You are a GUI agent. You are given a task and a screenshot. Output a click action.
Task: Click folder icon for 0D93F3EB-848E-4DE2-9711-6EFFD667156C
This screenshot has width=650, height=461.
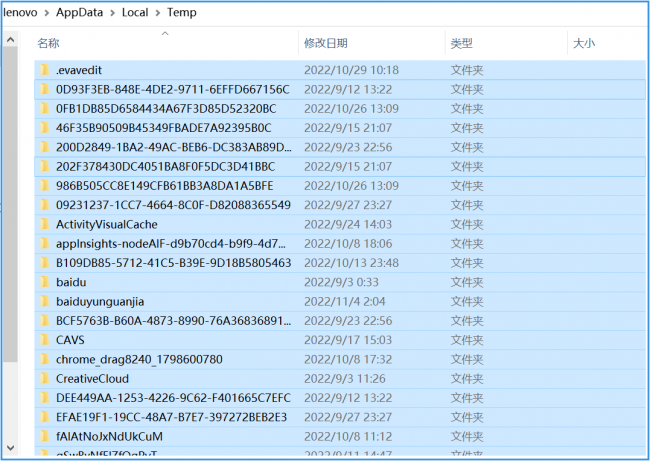pos(45,89)
